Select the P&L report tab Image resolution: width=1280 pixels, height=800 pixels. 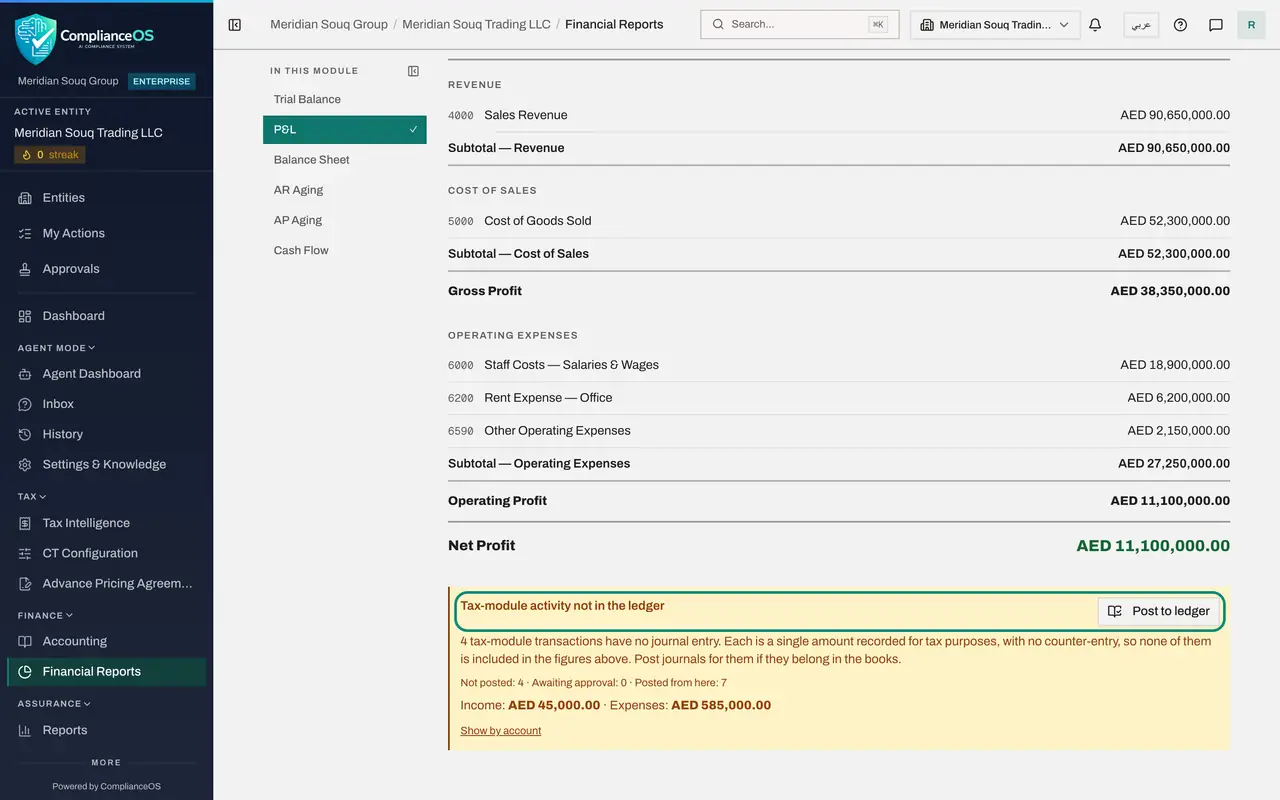coord(345,129)
